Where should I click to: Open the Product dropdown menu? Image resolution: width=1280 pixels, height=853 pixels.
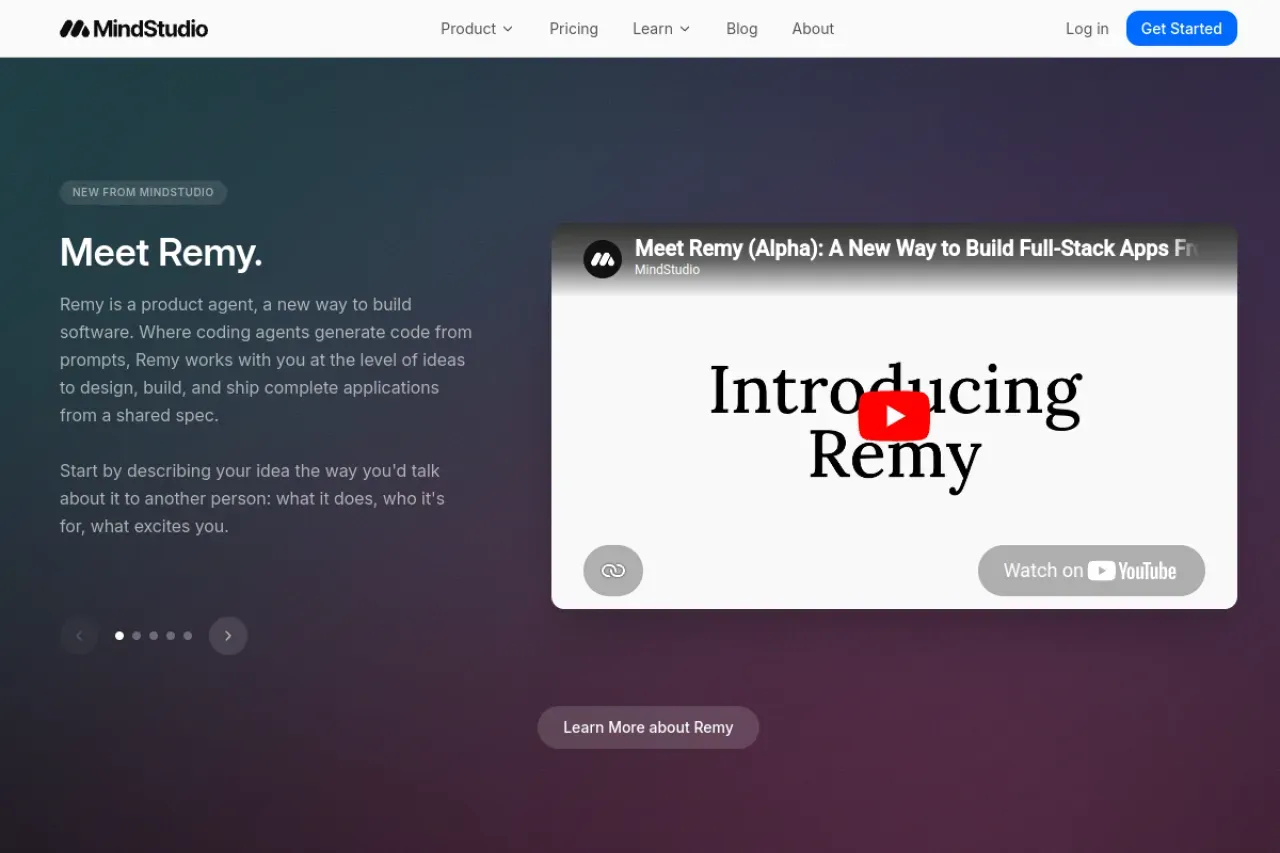[x=477, y=29]
